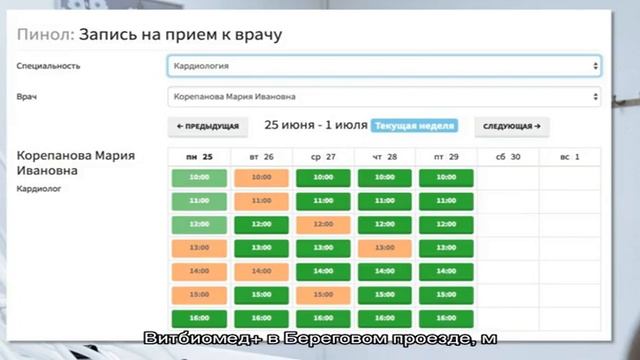The width and height of the screenshot is (640, 360).
Task: Choose the orange 10:00 slot on Tuesday 26
Action: [x=261, y=178]
